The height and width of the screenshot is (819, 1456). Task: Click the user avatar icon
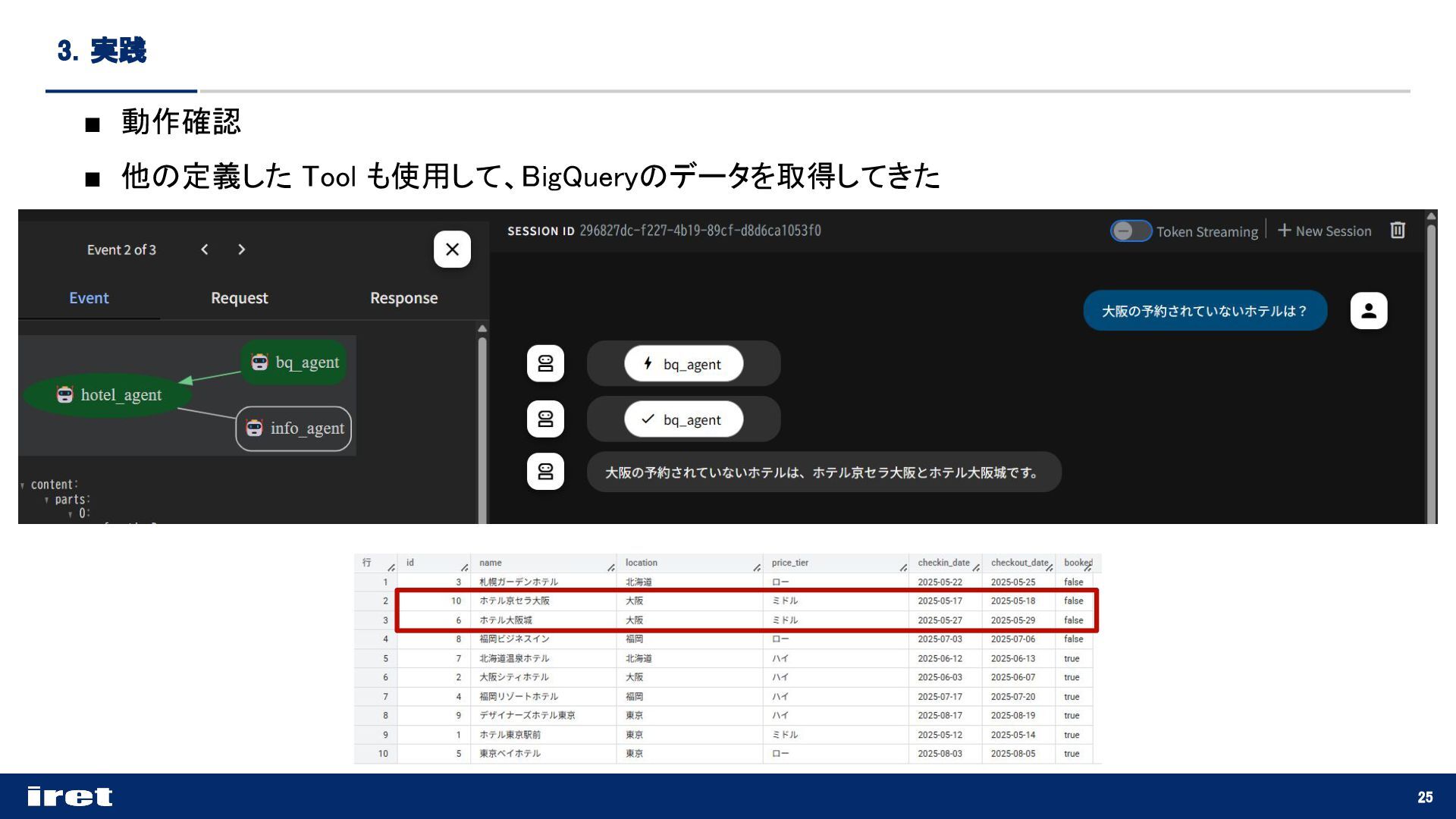point(1369,311)
